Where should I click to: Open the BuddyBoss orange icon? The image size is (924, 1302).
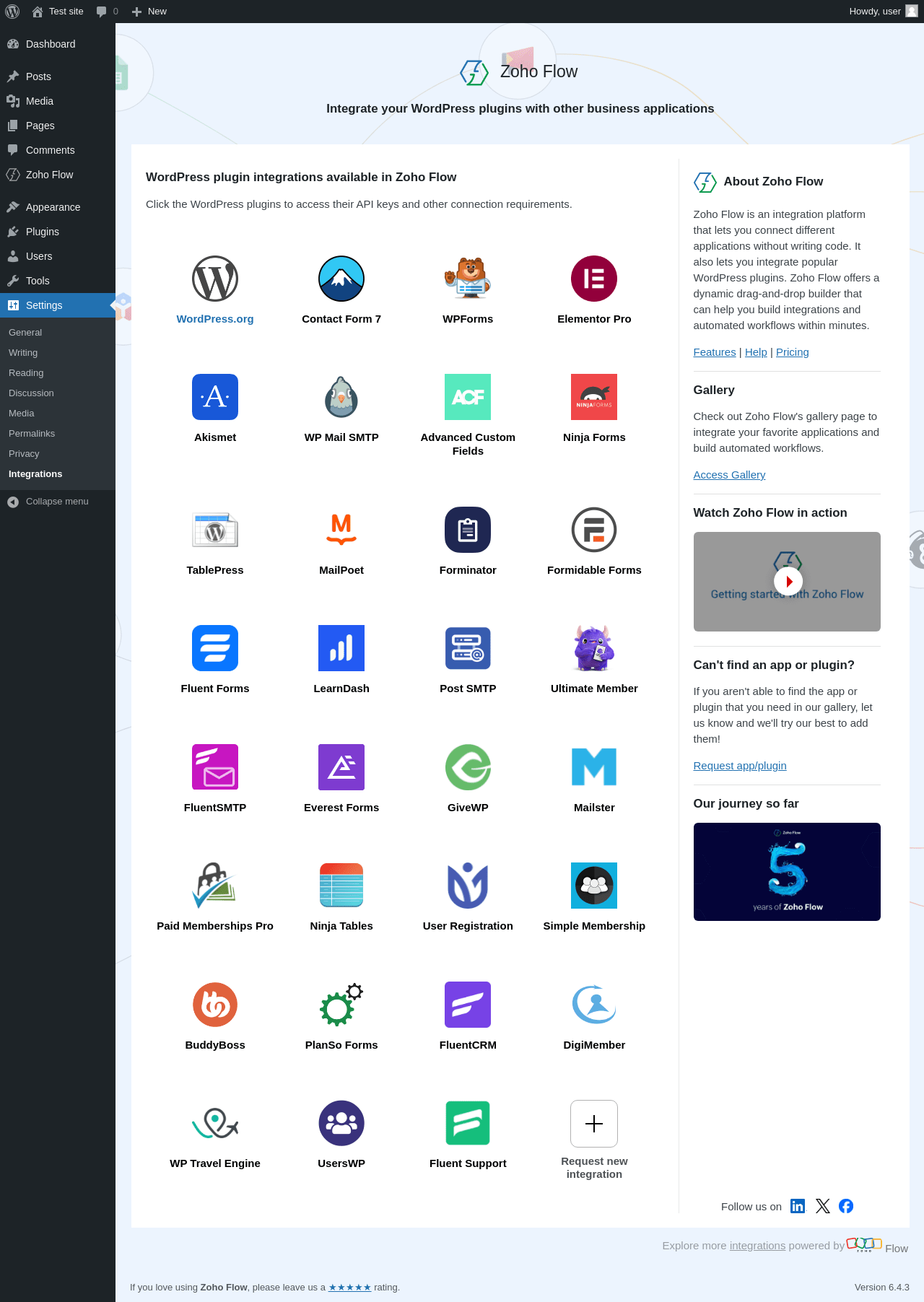click(215, 1005)
